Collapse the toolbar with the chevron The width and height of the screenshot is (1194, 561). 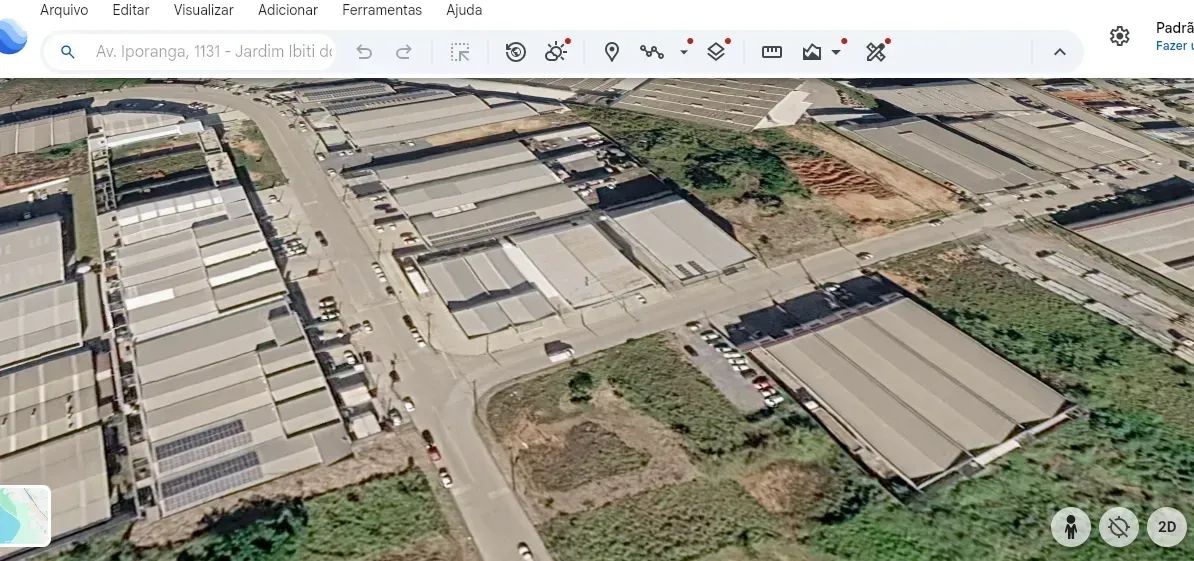coord(1059,52)
